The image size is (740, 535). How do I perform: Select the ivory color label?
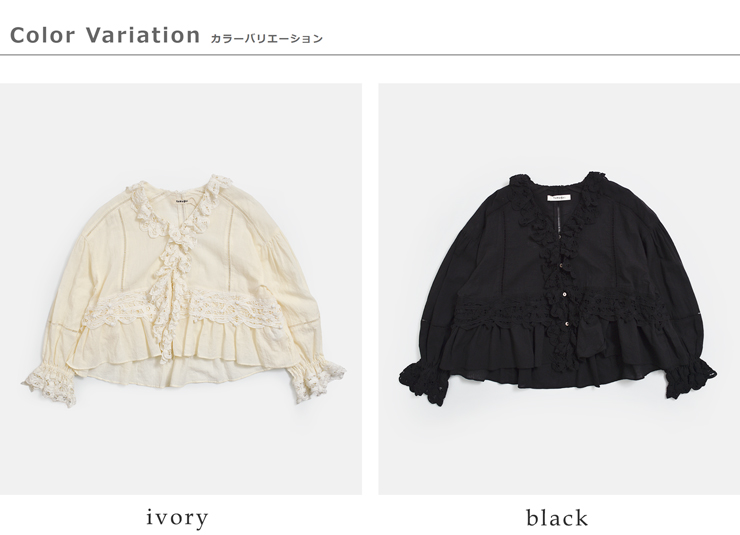(x=177, y=518)
